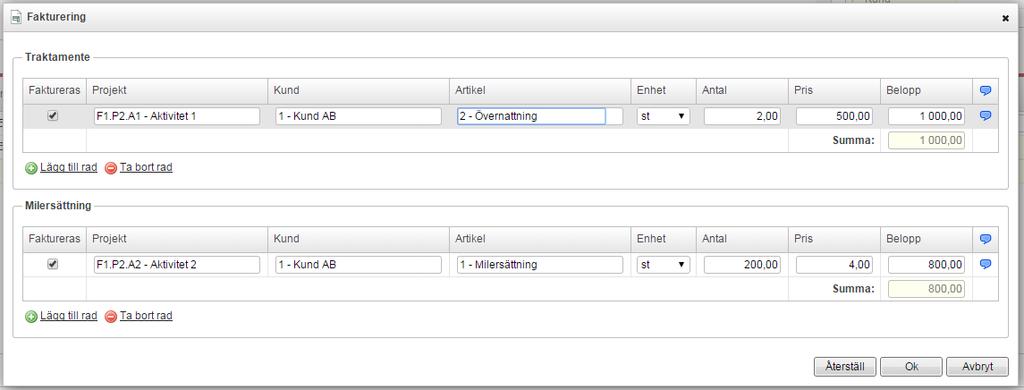Click red minus icon under Traktamente
The image size is (1024, 390).
[x=110, y=168]
